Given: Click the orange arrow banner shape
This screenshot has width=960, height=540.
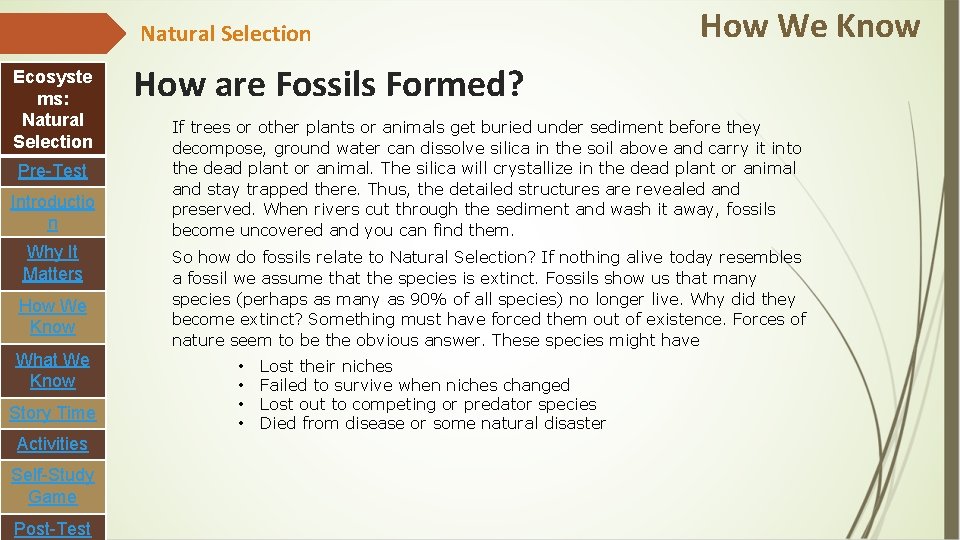Looking at the screenshot, I should click(x=60, y=34).
